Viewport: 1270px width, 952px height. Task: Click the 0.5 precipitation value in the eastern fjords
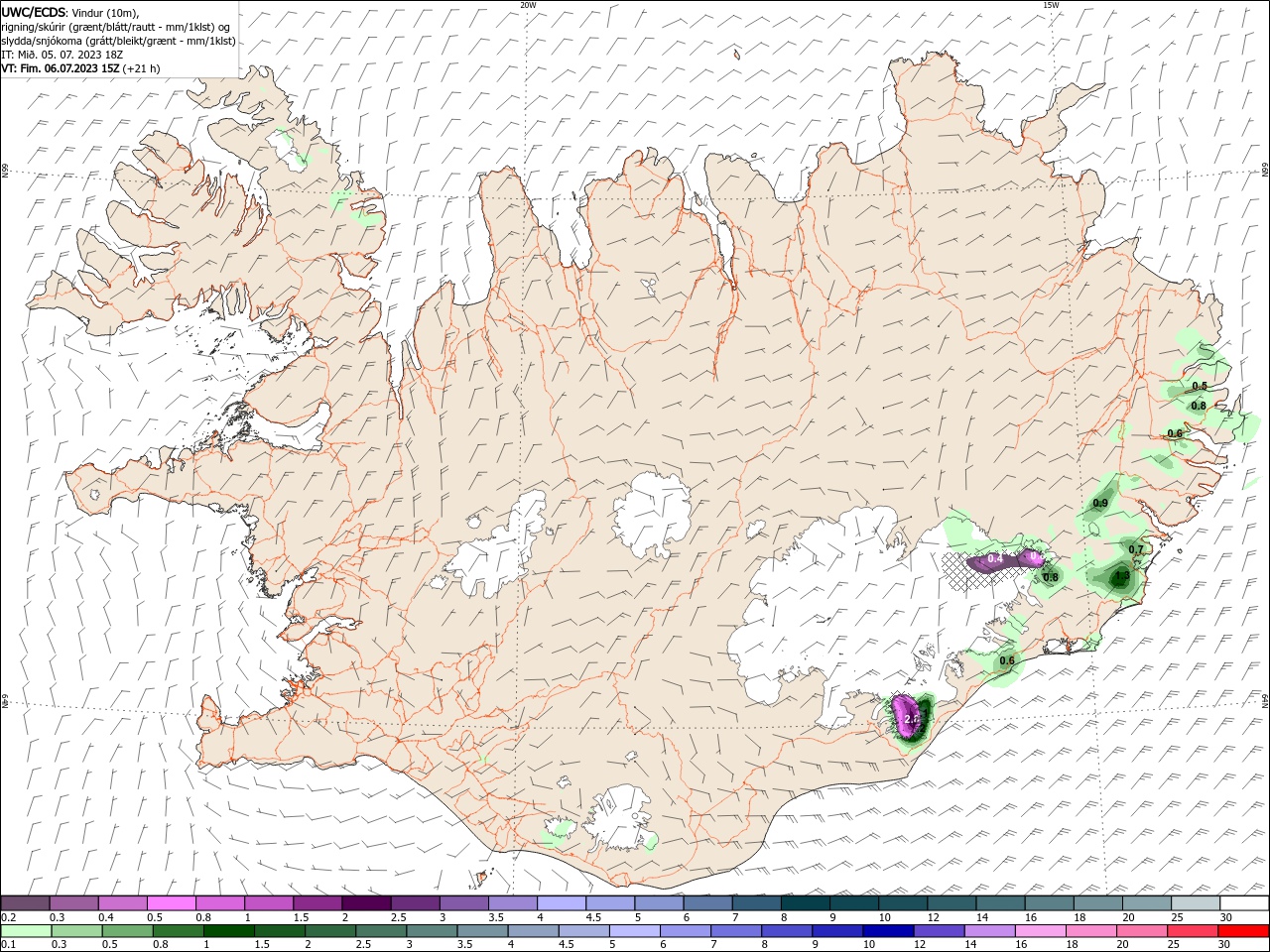click(x=1200, y=386)
